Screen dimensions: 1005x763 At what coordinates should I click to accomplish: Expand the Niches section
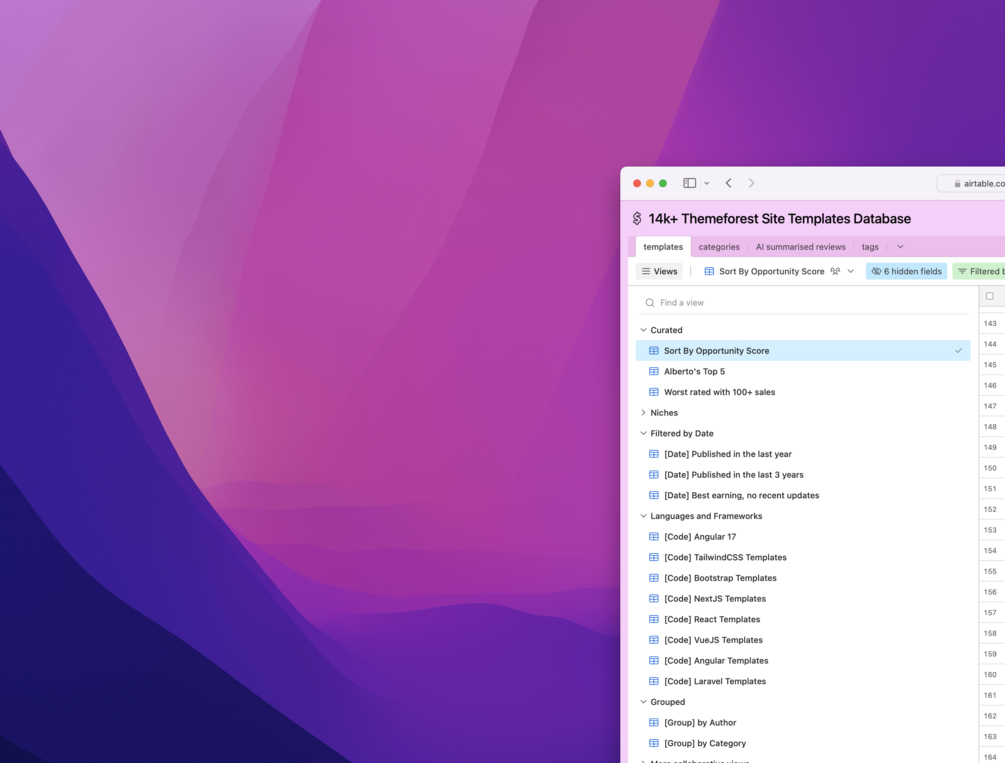click(x=643, y=412)
